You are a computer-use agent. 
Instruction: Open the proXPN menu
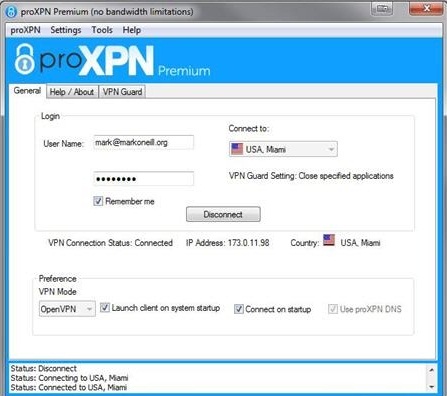tap(25, 30)
